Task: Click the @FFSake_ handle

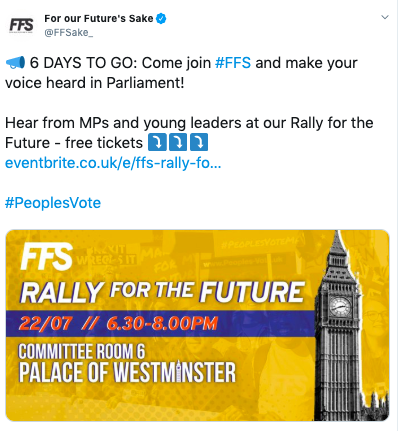Action: (x=69, y=33)
